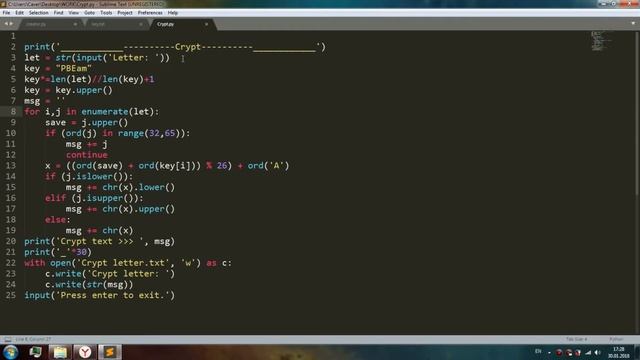Open the Help menu
The image size is (640, 360).
173,13
